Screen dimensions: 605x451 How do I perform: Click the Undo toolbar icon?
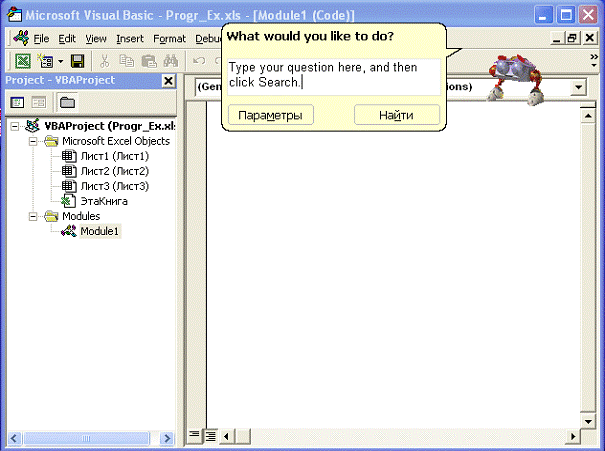click(x=199, y=61)
